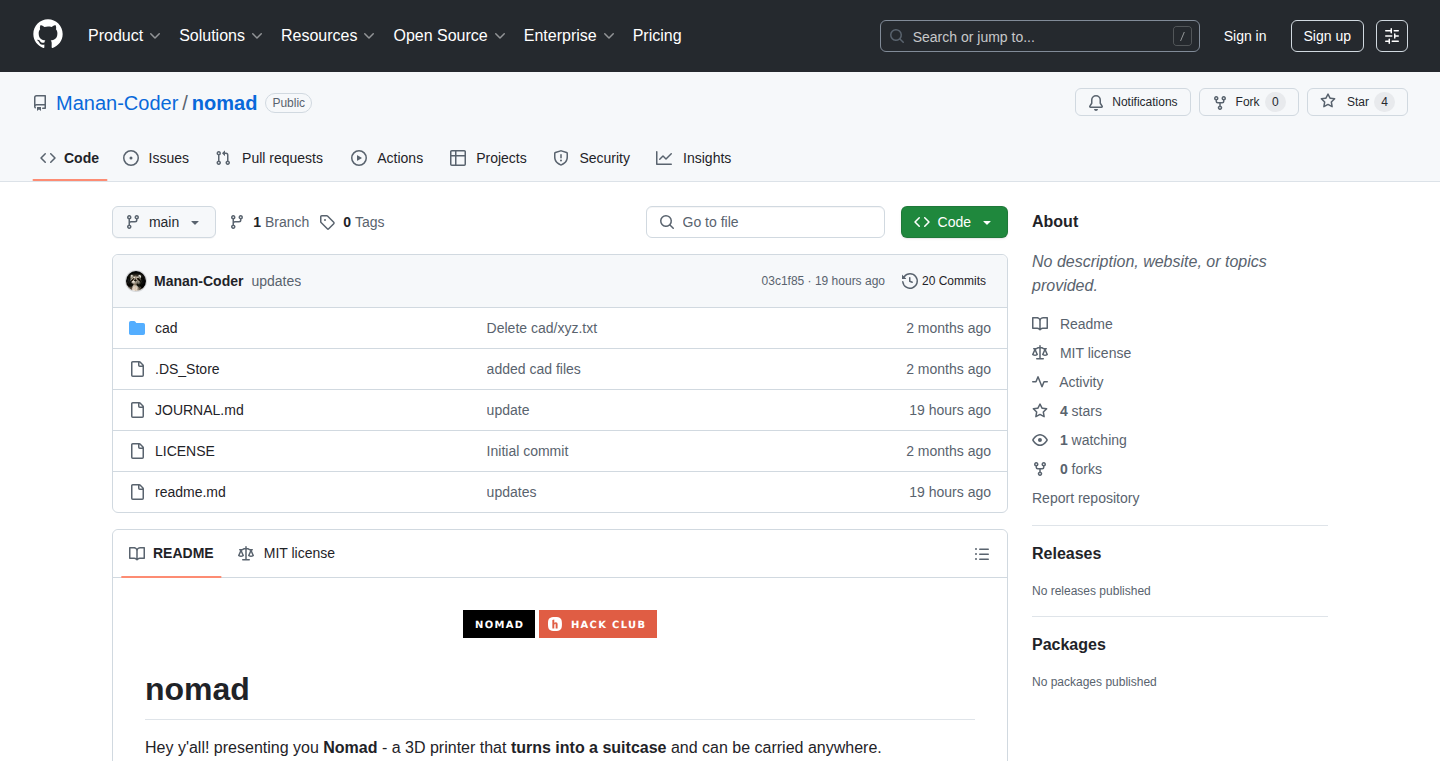The width and height of the screenshot is (1440, 761).
Task: Click file icon next to readme.md
Action: pos(137,492)
